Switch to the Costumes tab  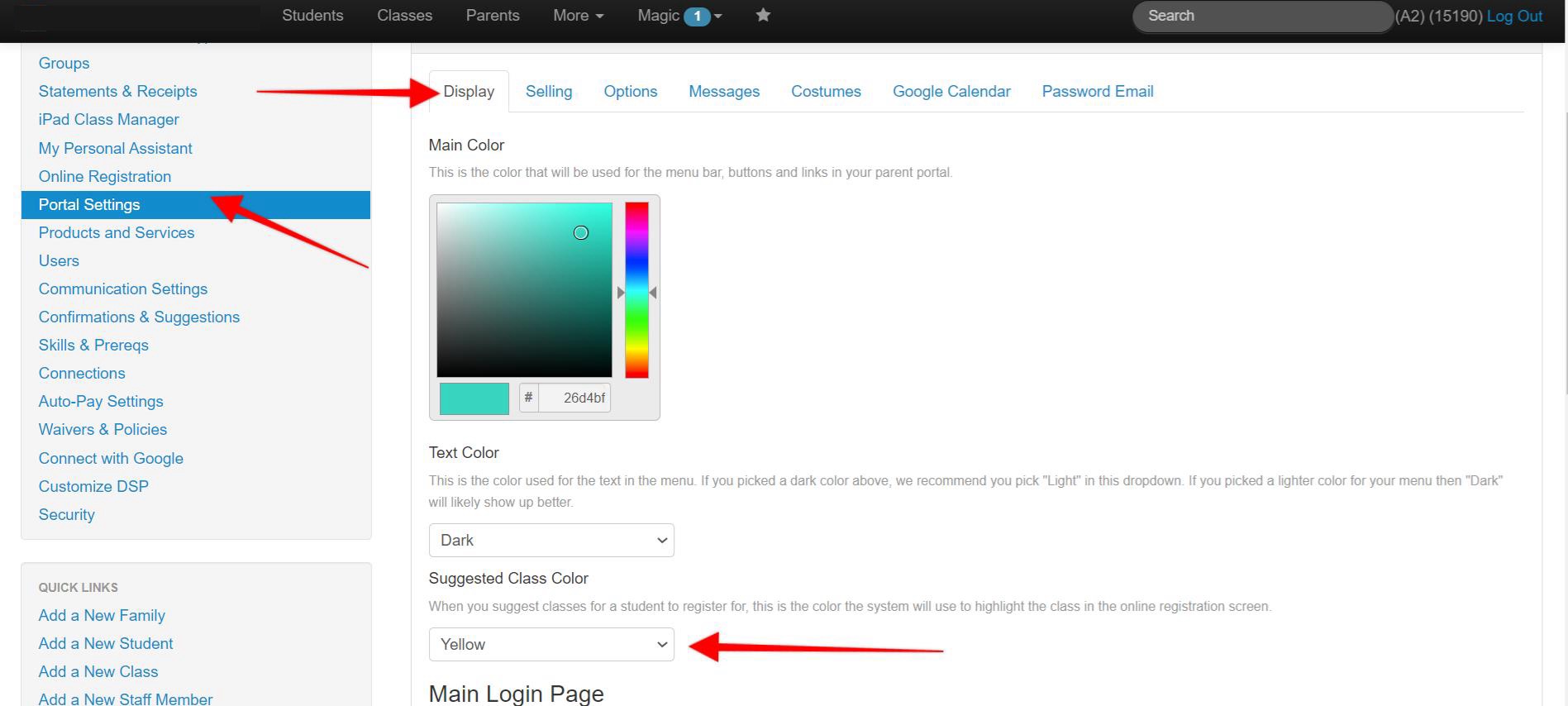tap(826, 92)
